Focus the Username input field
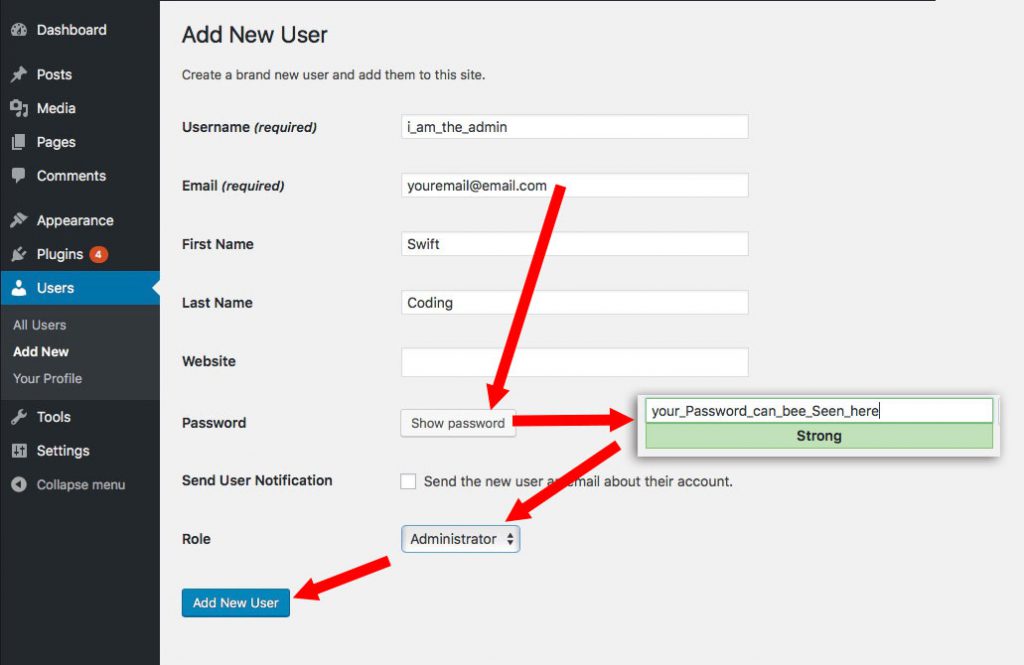The height and width of the screenshot is (665, 1024). [574, 127]
